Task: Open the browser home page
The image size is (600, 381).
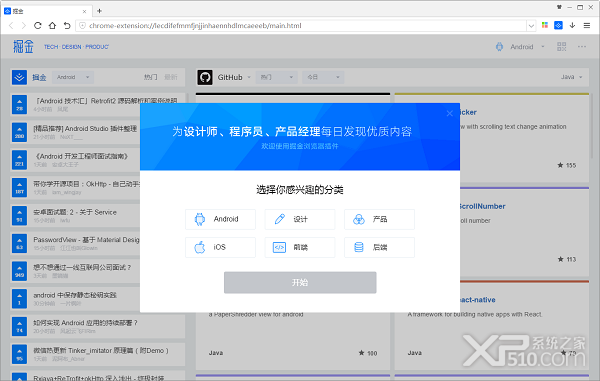Action: [52, 26]
